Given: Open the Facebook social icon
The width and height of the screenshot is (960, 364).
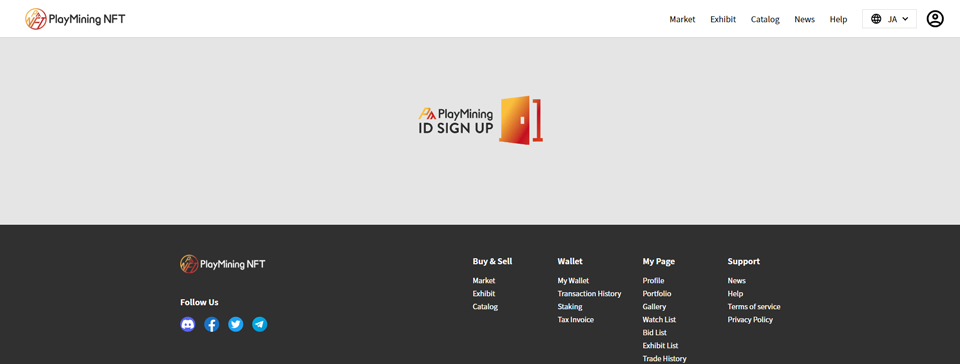Looking at the screenshot, I should coord(212,324).
